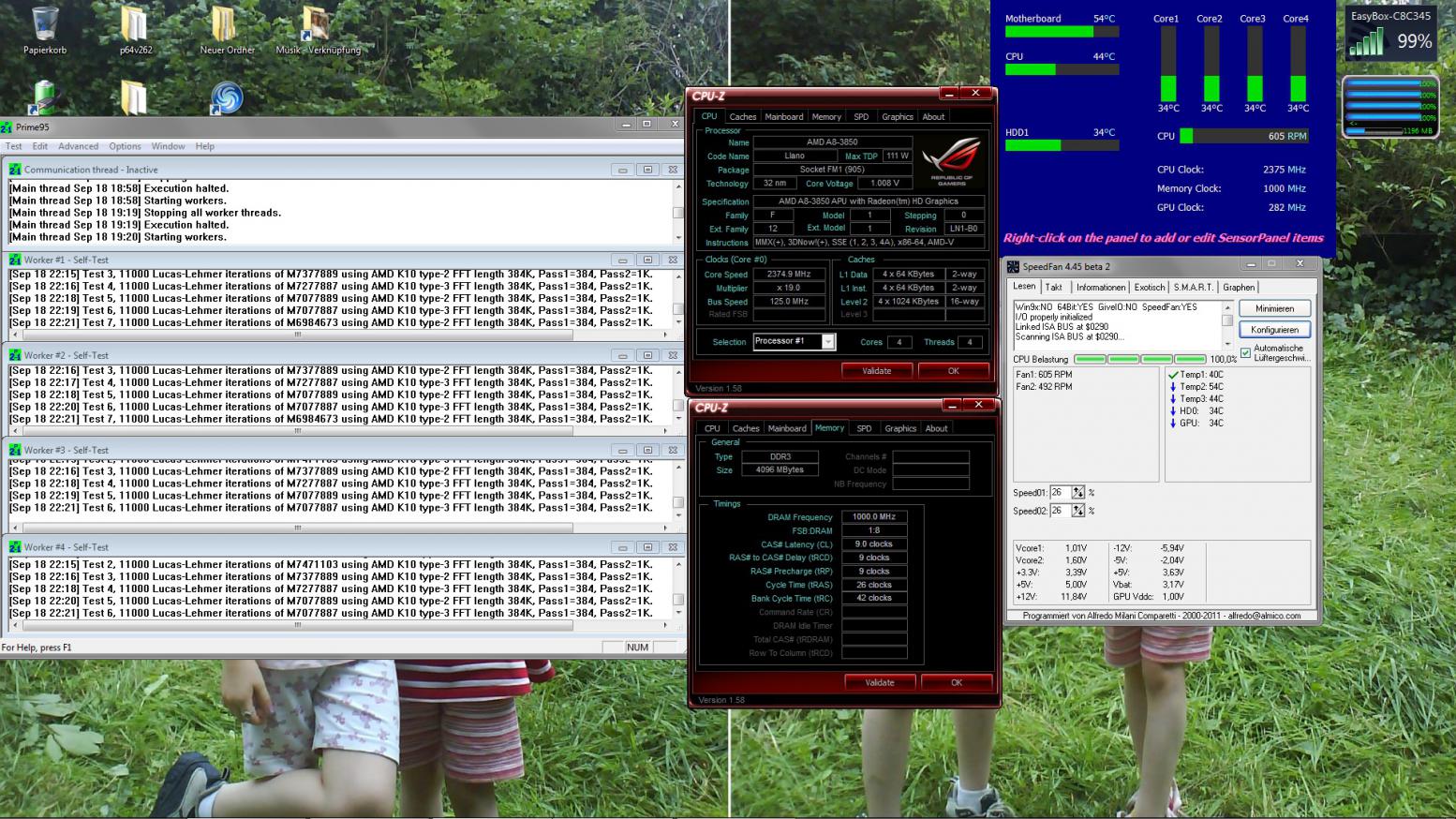Click the blue down-arrow icon beside HD0
This screenshot has height=819, width=1456.
(1173, 410)
